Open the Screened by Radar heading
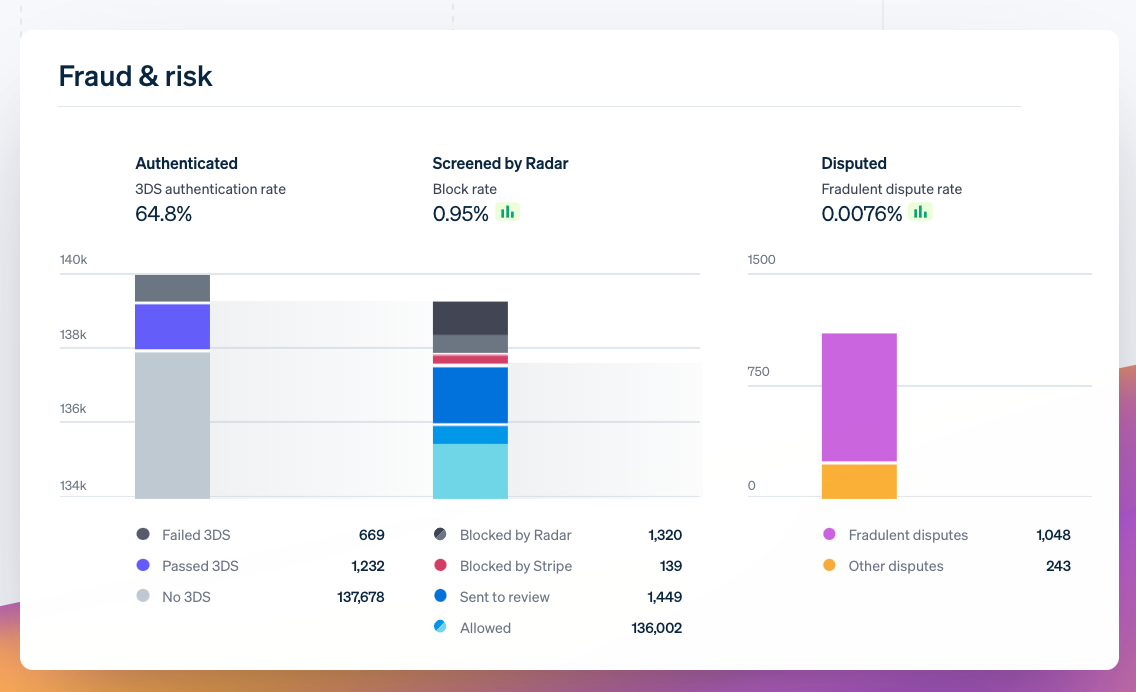The image size is (1136, 692). pos(500,163)
